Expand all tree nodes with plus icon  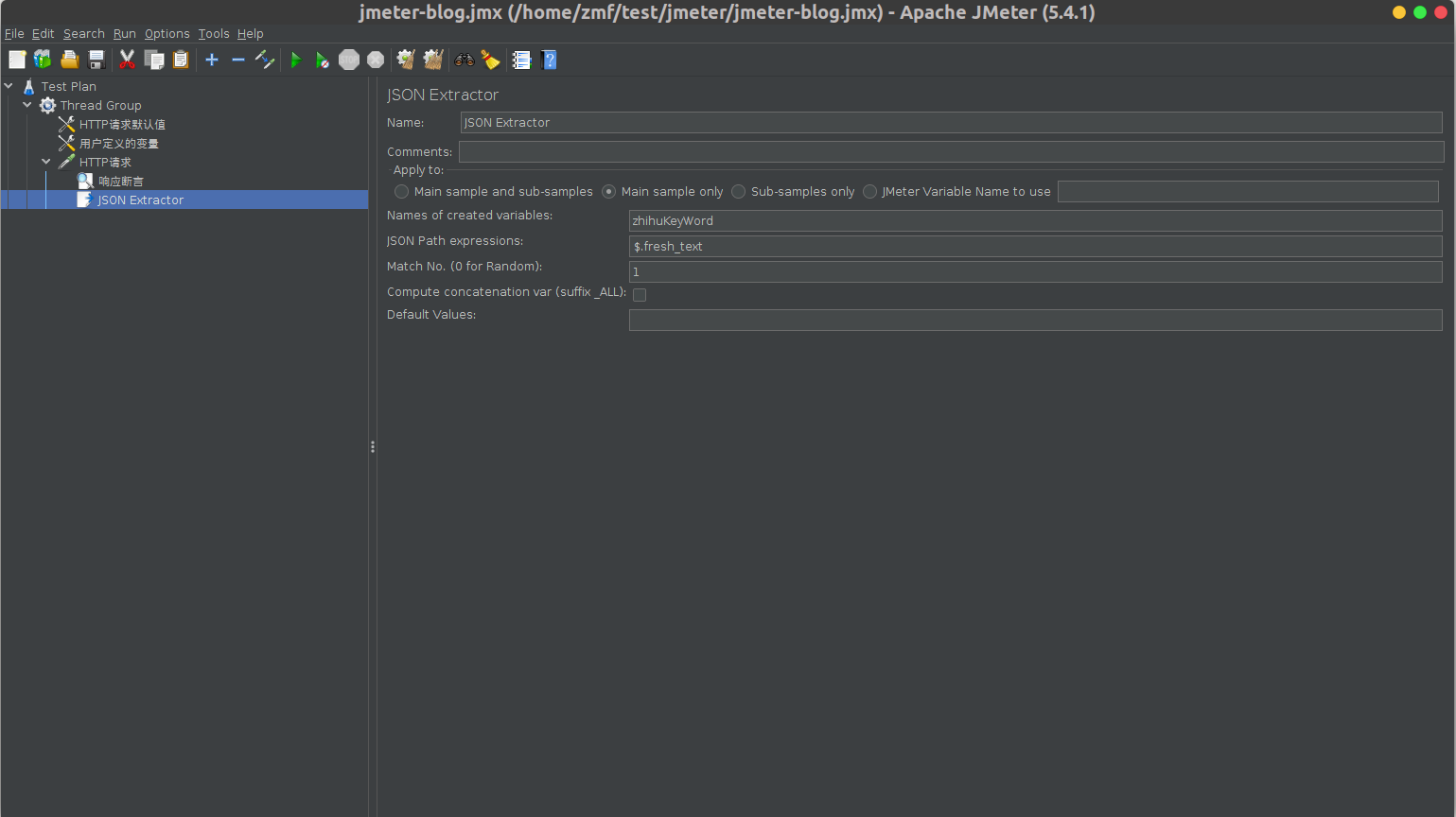212,60
